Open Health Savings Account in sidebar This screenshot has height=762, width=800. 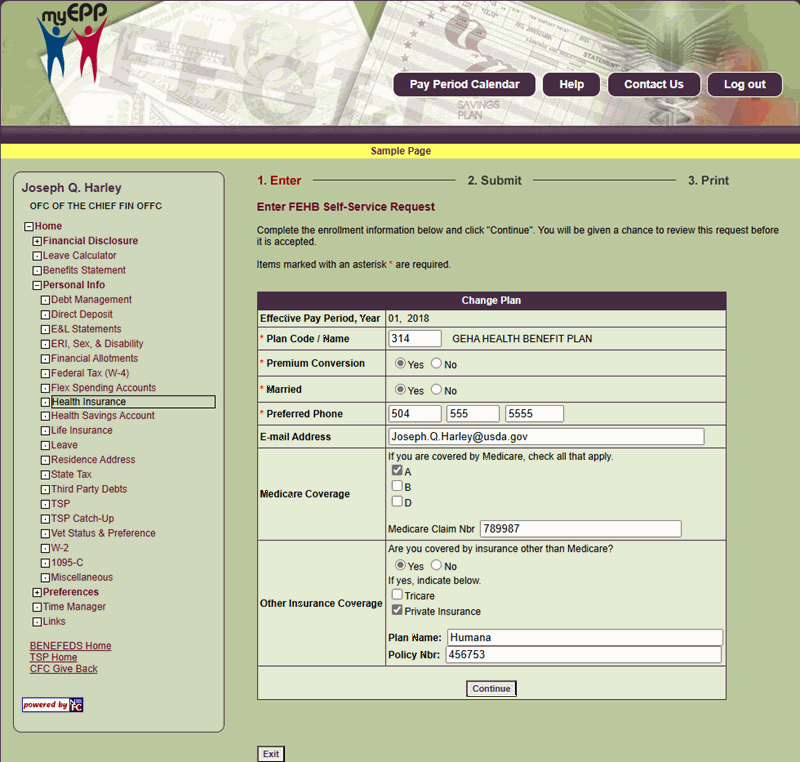(103, 416)
